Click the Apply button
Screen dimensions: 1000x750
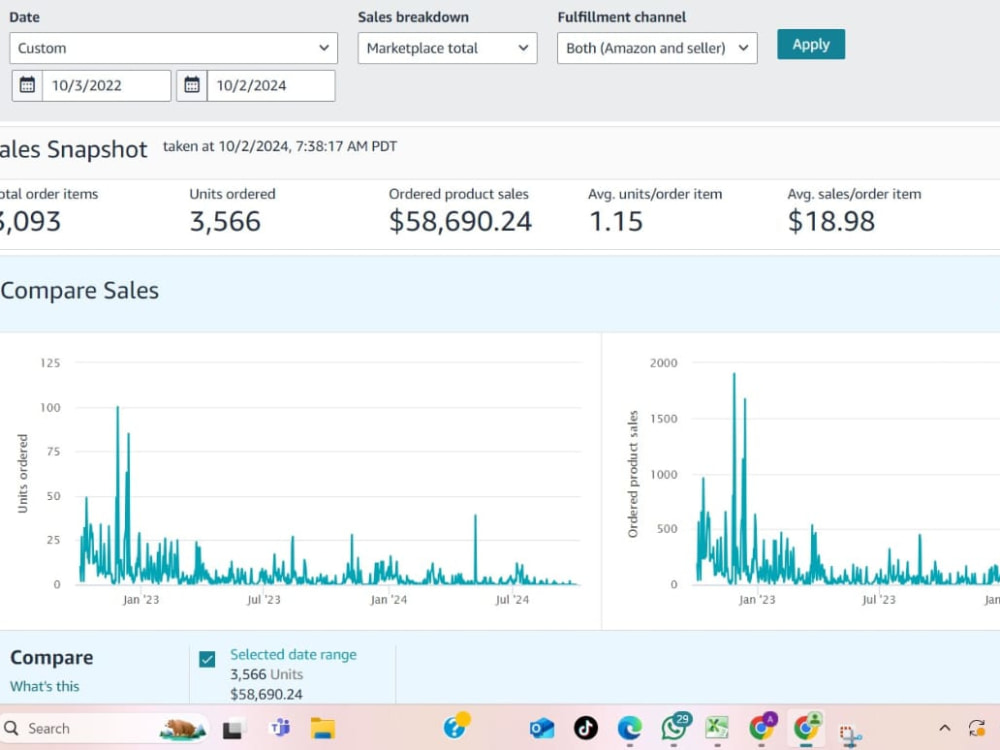click(x=811, y=44)
